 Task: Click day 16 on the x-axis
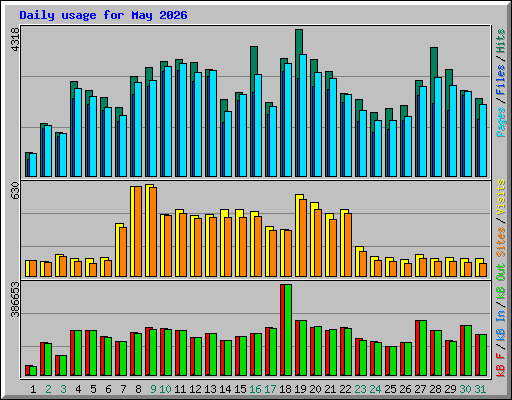click(255, 389)
